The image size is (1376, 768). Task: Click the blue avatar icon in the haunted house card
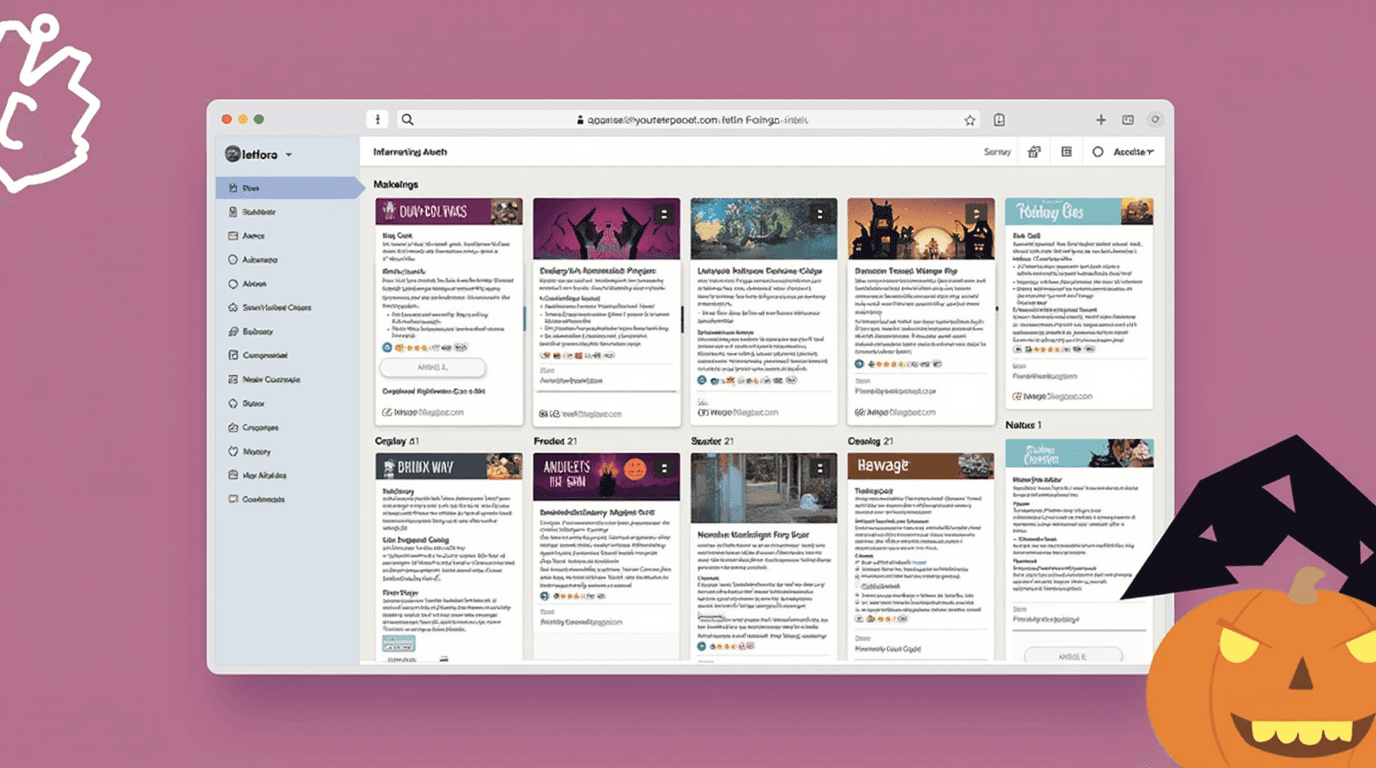[859, 364]
